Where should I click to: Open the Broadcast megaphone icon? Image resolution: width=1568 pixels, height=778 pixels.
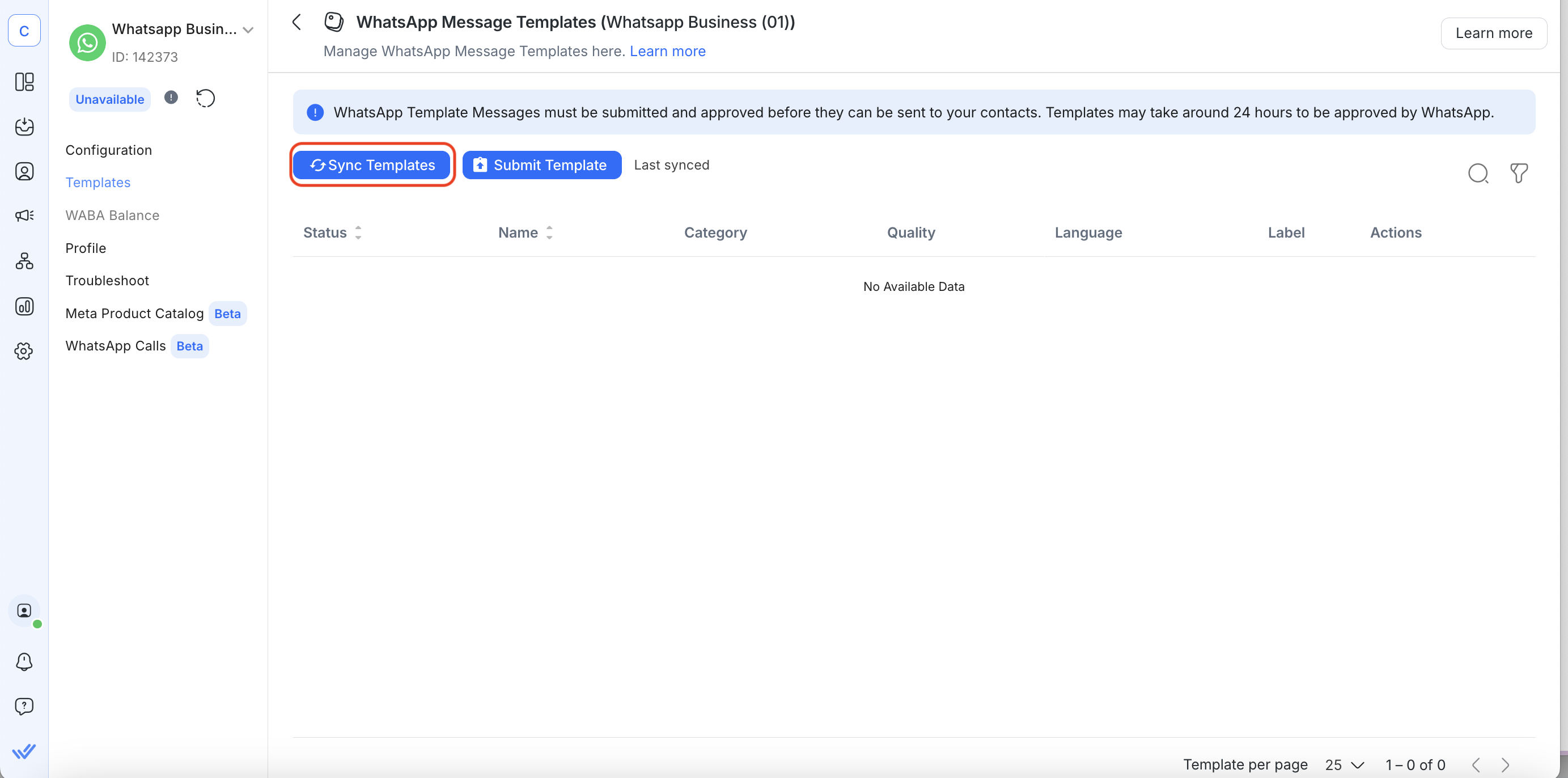(24, 215)
